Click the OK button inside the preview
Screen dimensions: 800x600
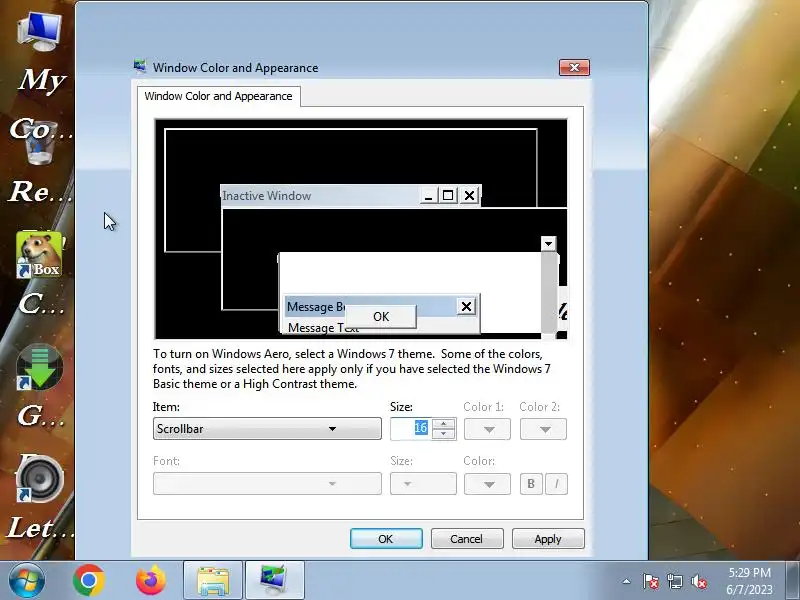[381, 317]
